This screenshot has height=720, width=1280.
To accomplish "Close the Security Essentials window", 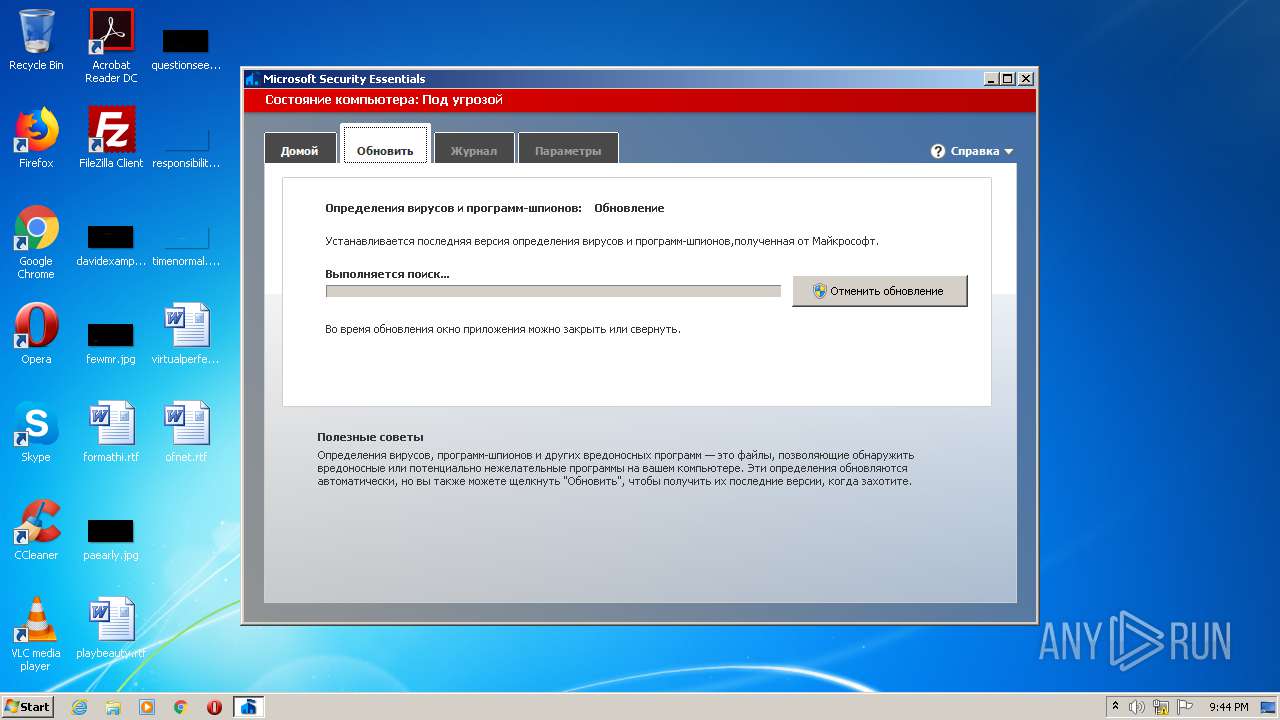I will click(1026, 78).
